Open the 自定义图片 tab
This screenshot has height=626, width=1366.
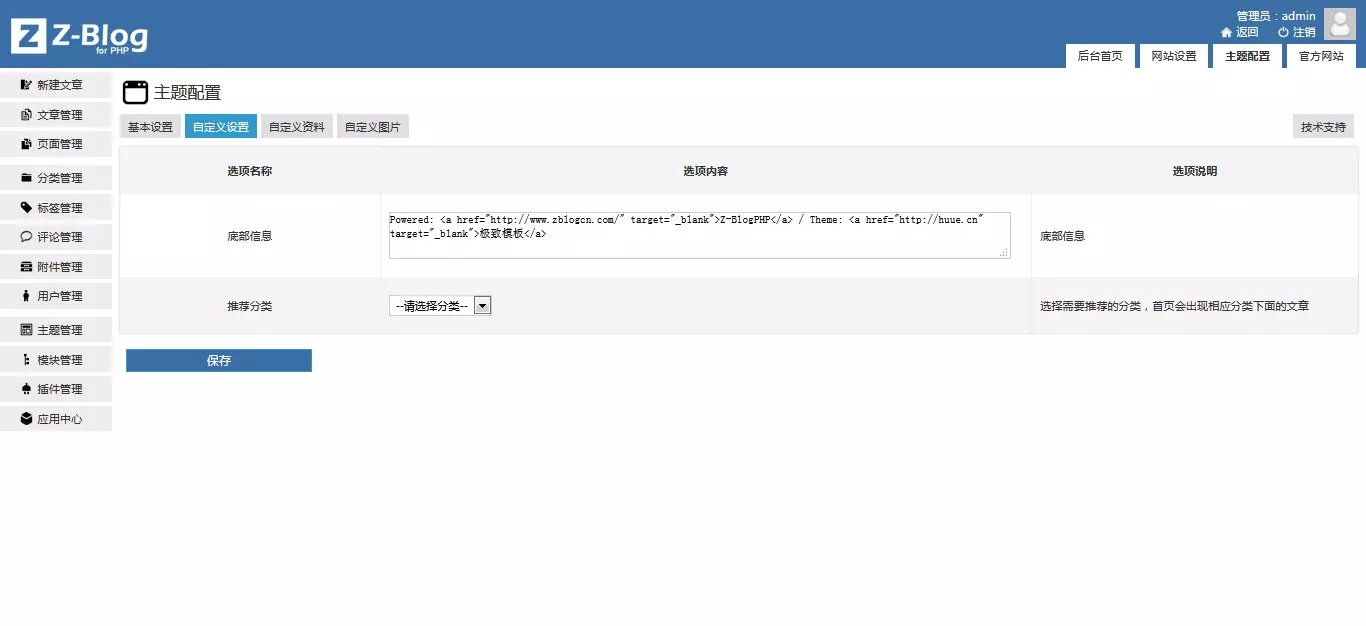(x=372, y=126)
